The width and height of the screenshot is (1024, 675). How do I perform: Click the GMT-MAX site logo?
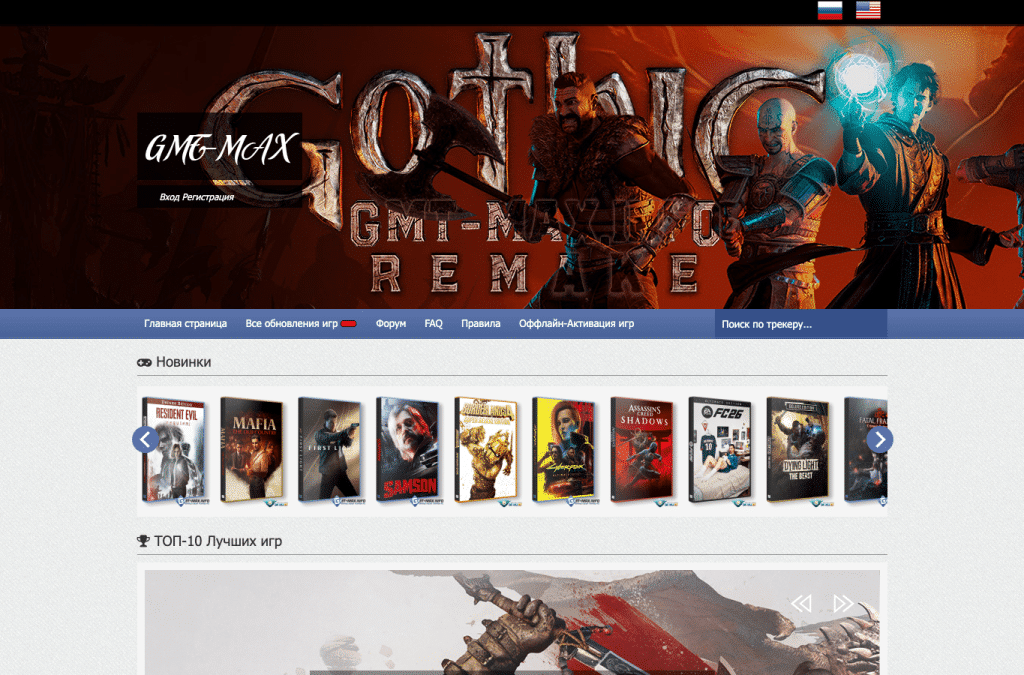click(x=219, y=147)
